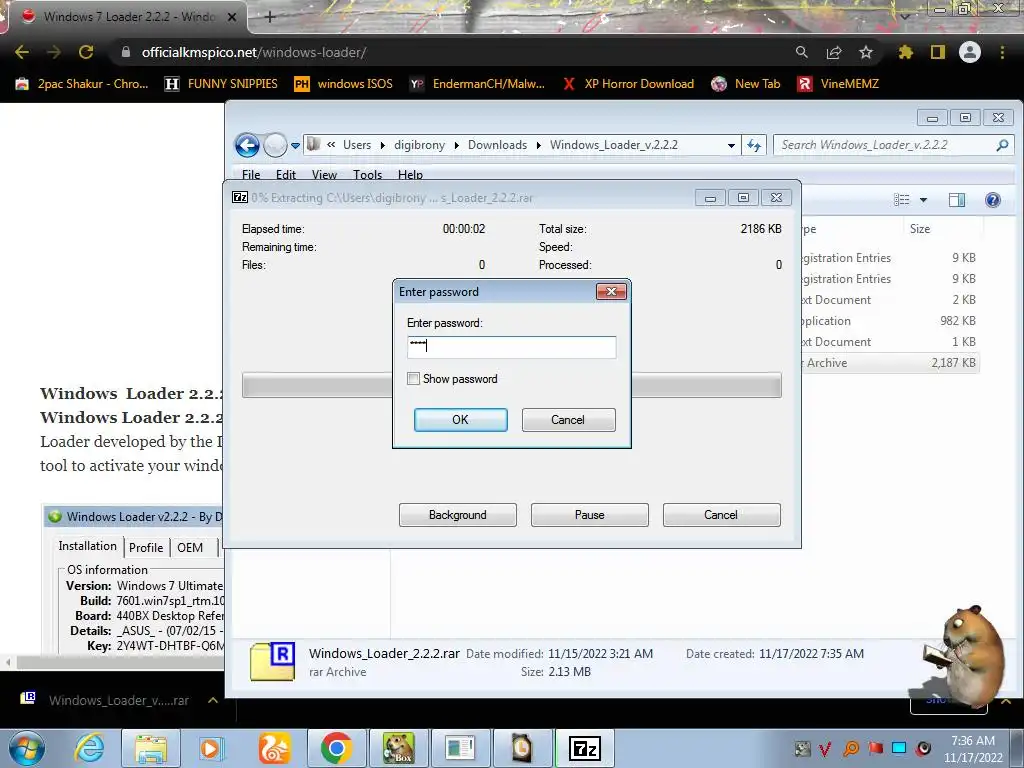
Task: Open XP Horror Download bookmark
Action: click(x=628, y=84)
